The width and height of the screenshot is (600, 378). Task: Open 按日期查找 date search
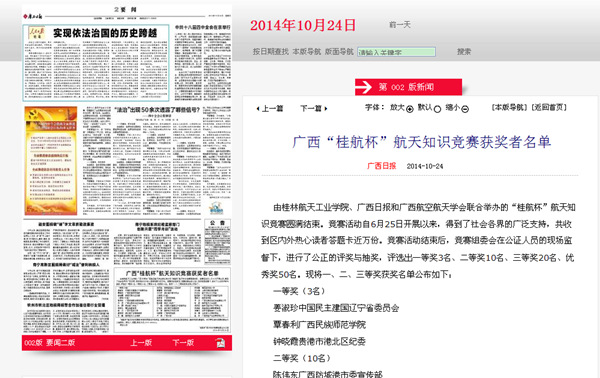271,51
